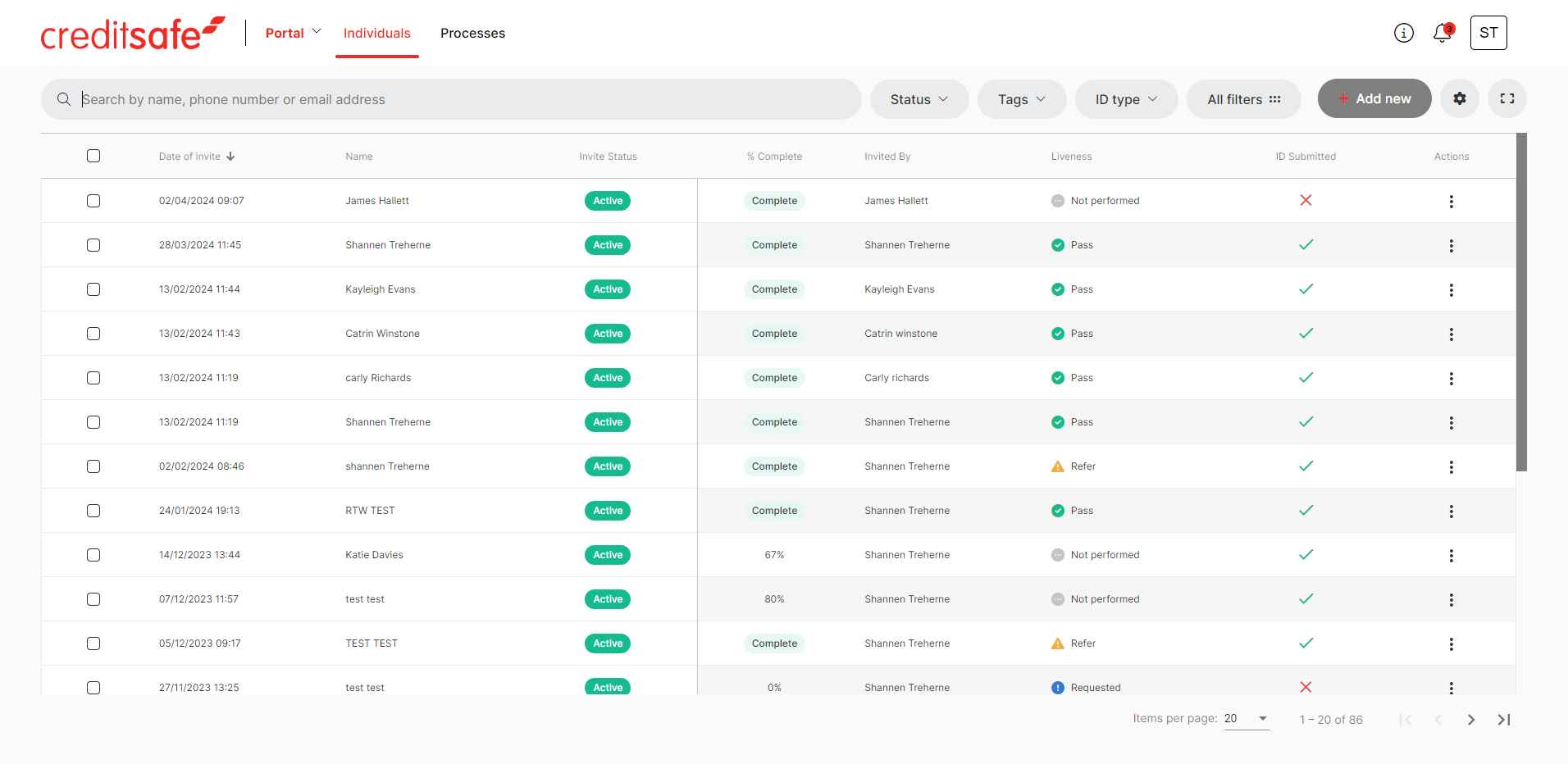The height and width of the screenshot is (764, 1568).
Task: Open table settings gear icon
Action: point(1460,98)
